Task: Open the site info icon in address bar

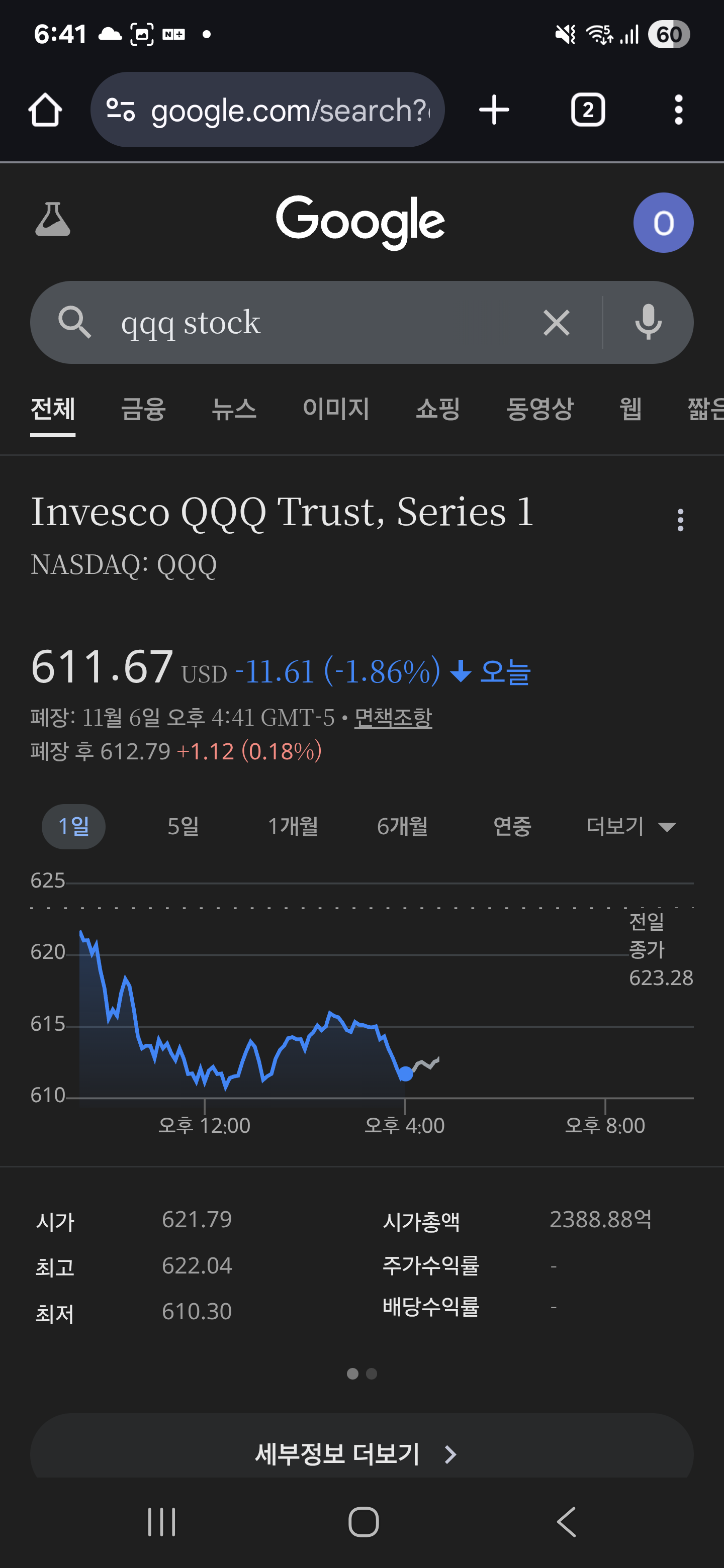Action: coord(121,110)
